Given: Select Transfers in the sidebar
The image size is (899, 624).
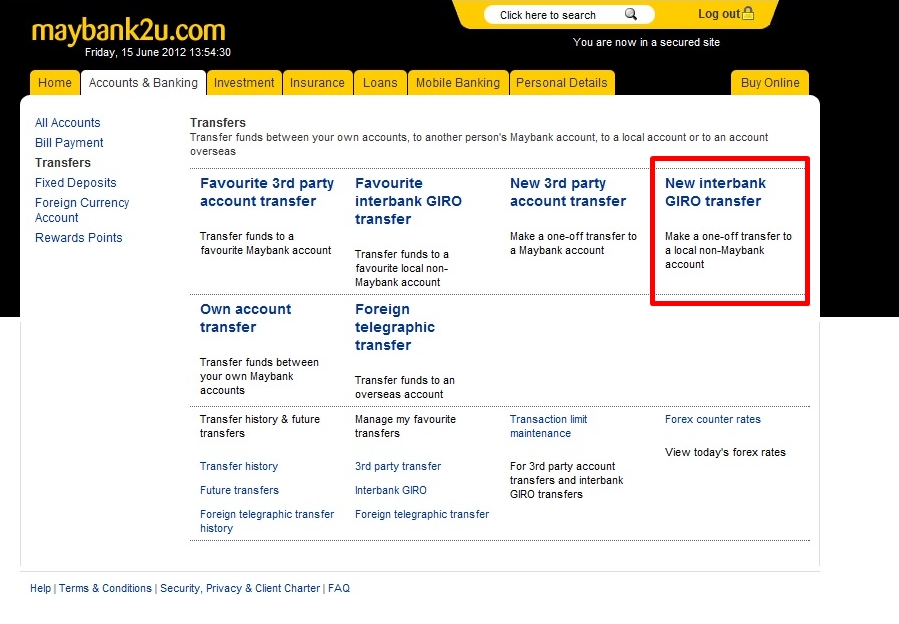Looking at the screenshot, I should (x=62, y=163).
